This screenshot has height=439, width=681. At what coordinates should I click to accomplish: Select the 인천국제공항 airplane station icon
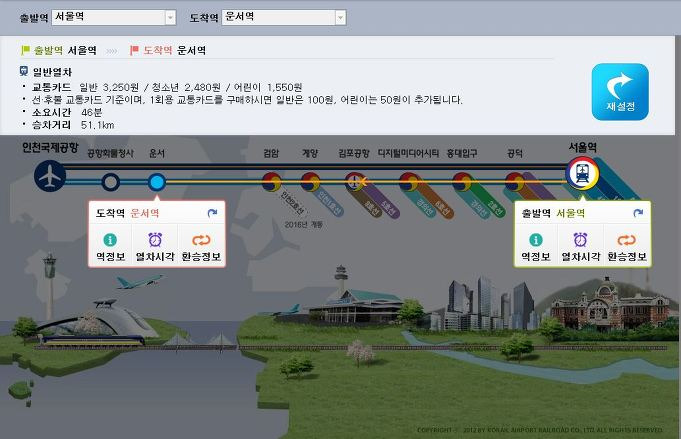point(50,176)
